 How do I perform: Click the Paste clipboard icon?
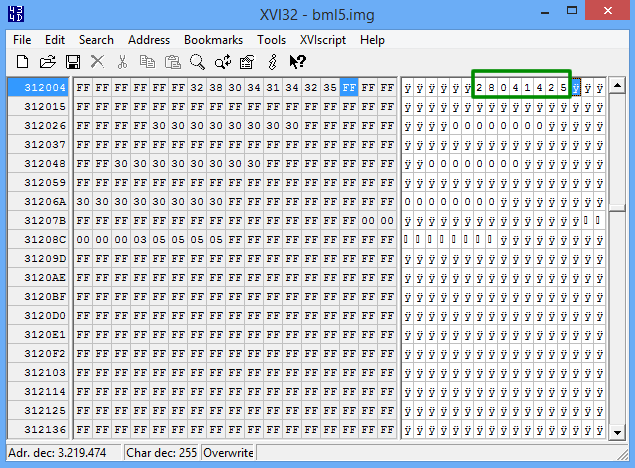coord(172,62)
